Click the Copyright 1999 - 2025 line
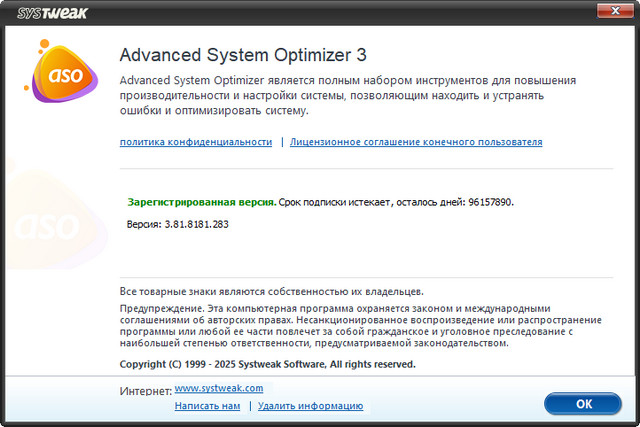640x427 pixels. (x=267, y=365)
